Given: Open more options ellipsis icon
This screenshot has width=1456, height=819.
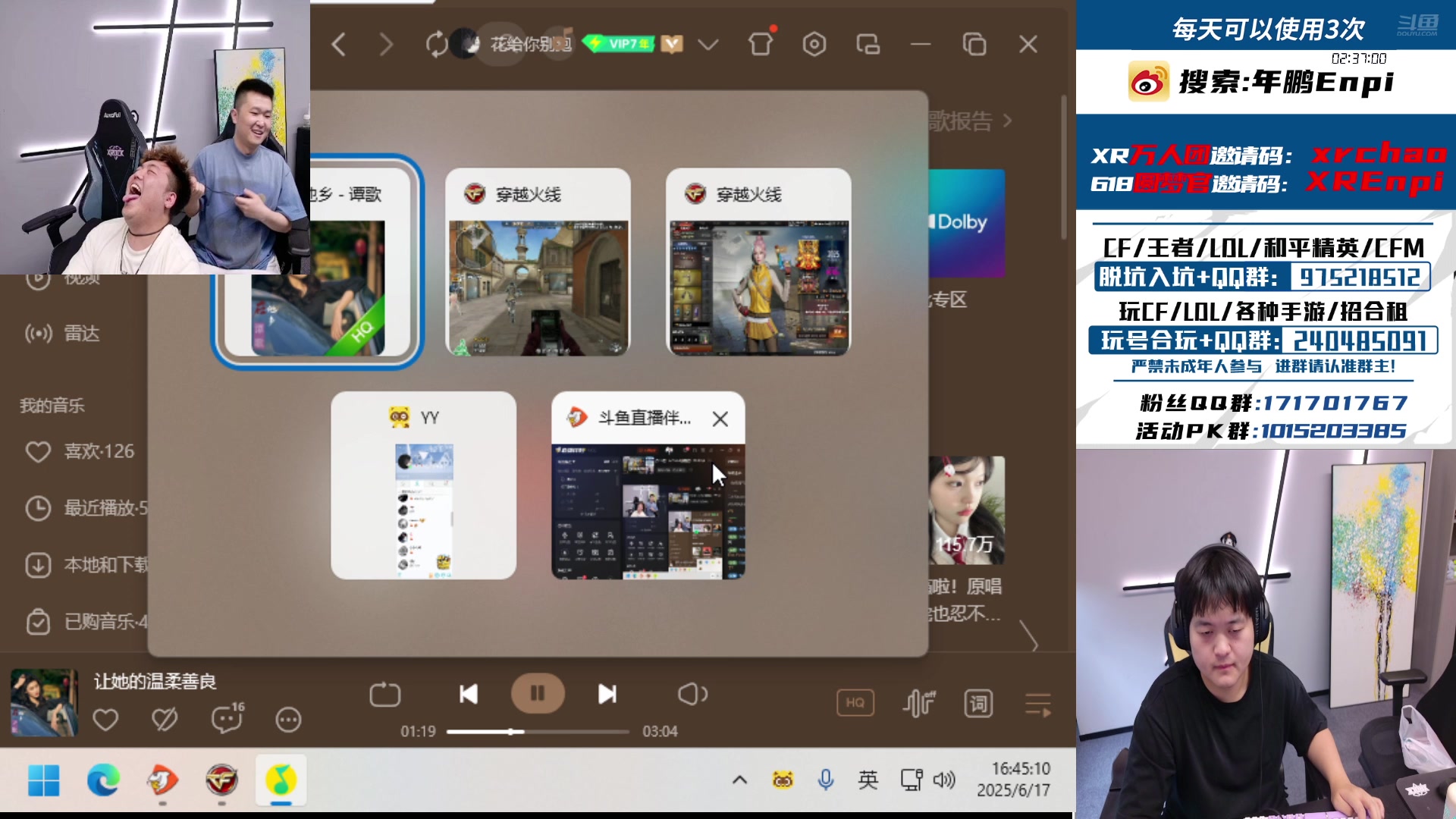Looking at the screenshot, I should coord(288,719).
